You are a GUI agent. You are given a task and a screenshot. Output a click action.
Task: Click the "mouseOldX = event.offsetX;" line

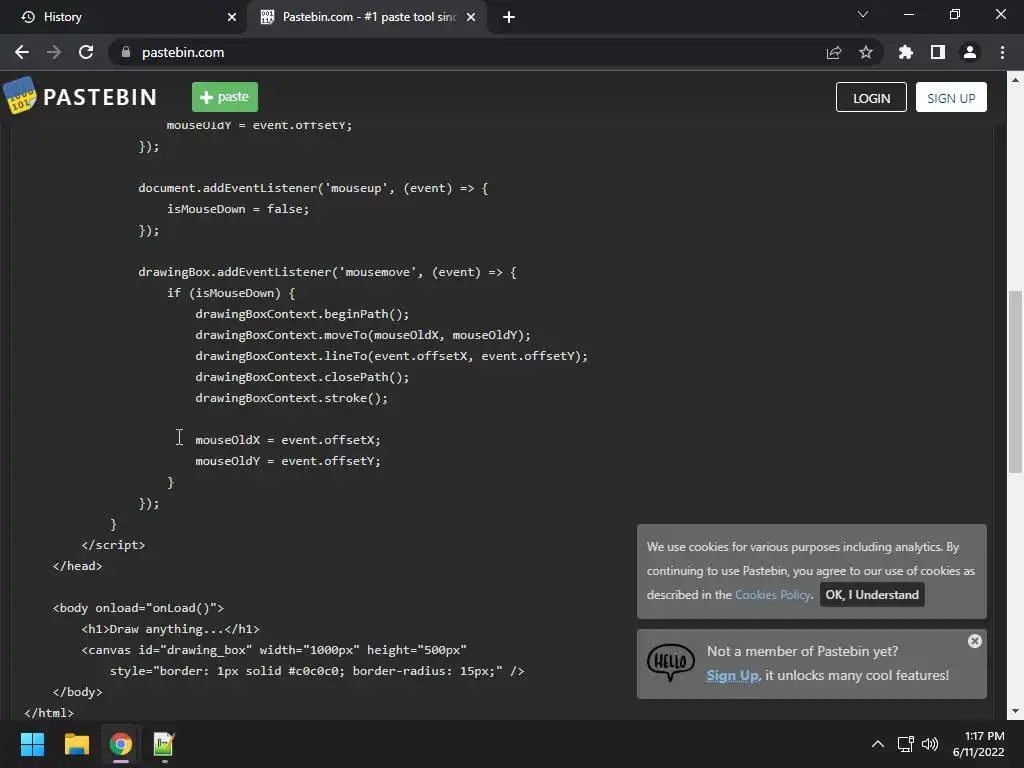coord(287,440)
